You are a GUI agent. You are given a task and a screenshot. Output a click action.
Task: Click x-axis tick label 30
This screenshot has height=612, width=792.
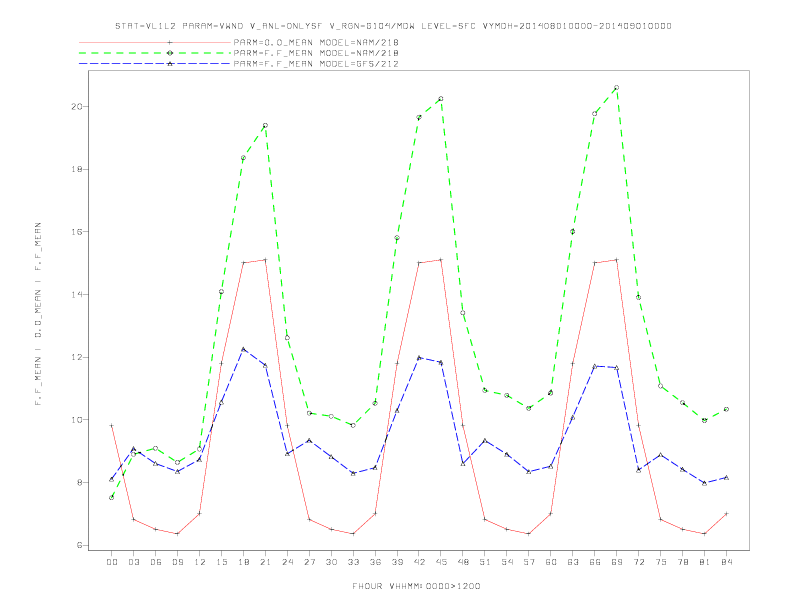click(x=331, y=562)
